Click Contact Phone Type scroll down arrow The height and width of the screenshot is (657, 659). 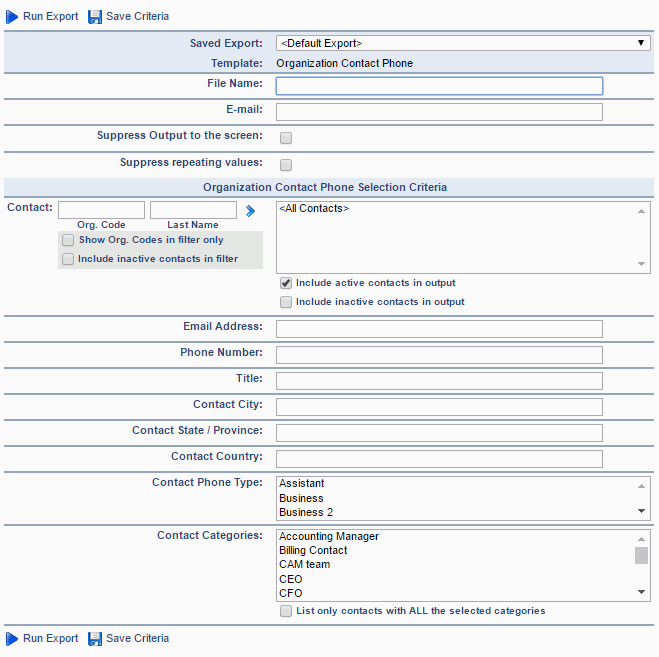[x=641, y=511]
